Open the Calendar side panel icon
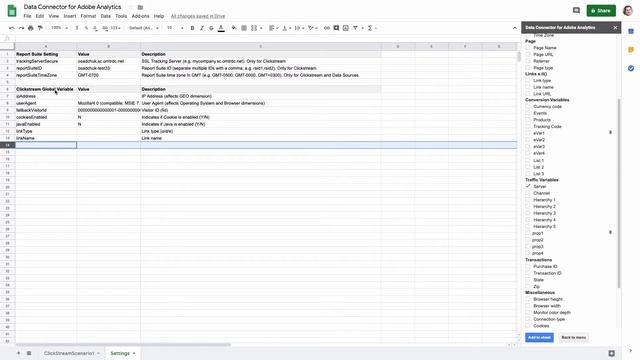Screen dimensions: 640x360 pyautogui.click(x=631, y=31)
